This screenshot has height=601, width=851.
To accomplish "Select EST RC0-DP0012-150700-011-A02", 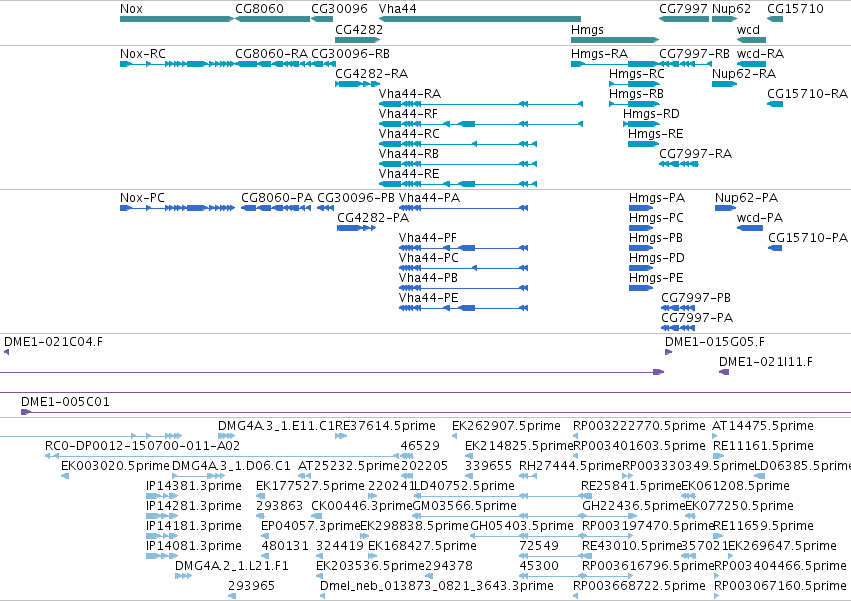I will tap(221, 456).
